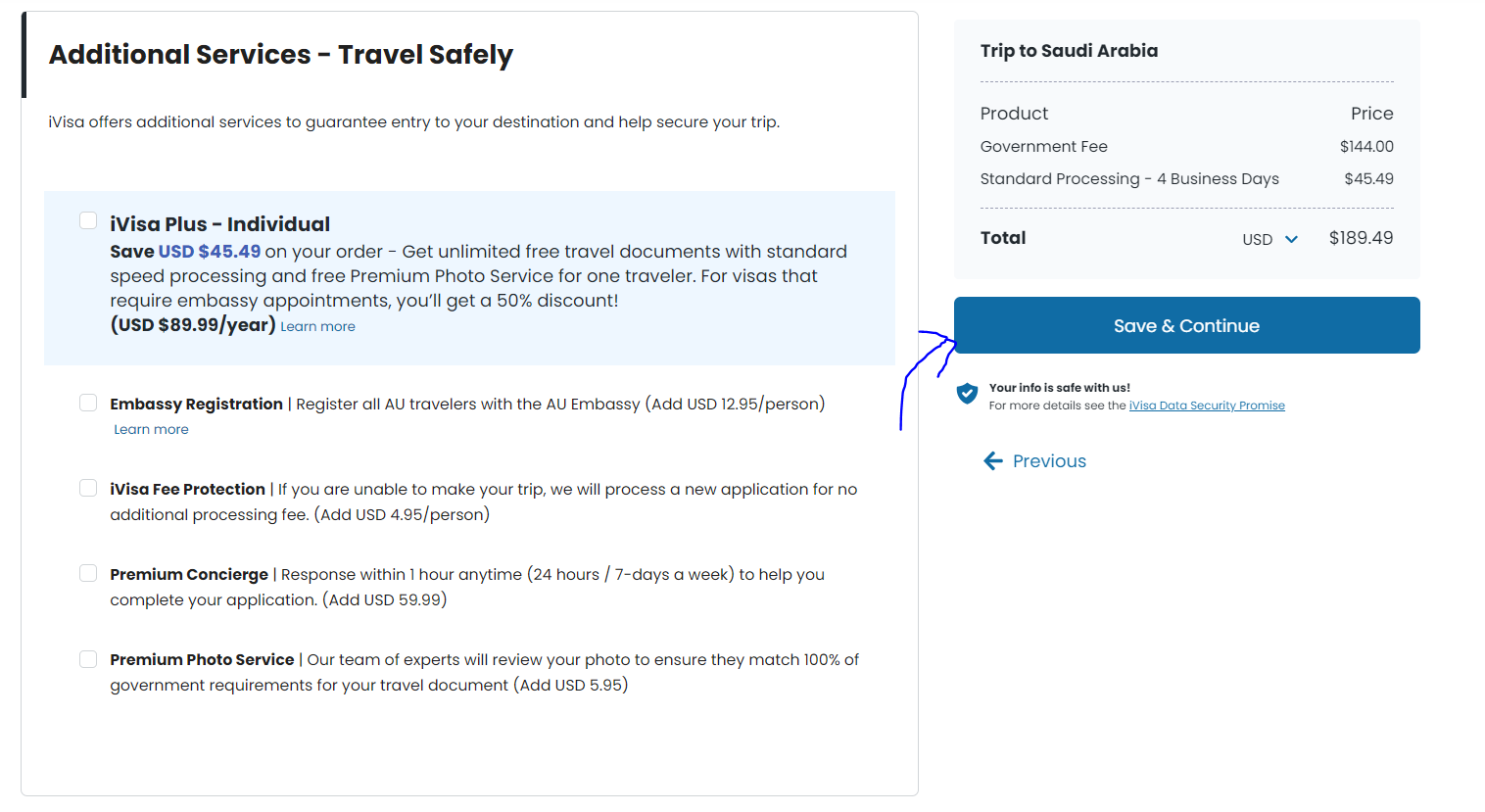Screen dimensions: 1485x812
Task: Click the $189.49 total amount
Action: tap(1361, 238)
